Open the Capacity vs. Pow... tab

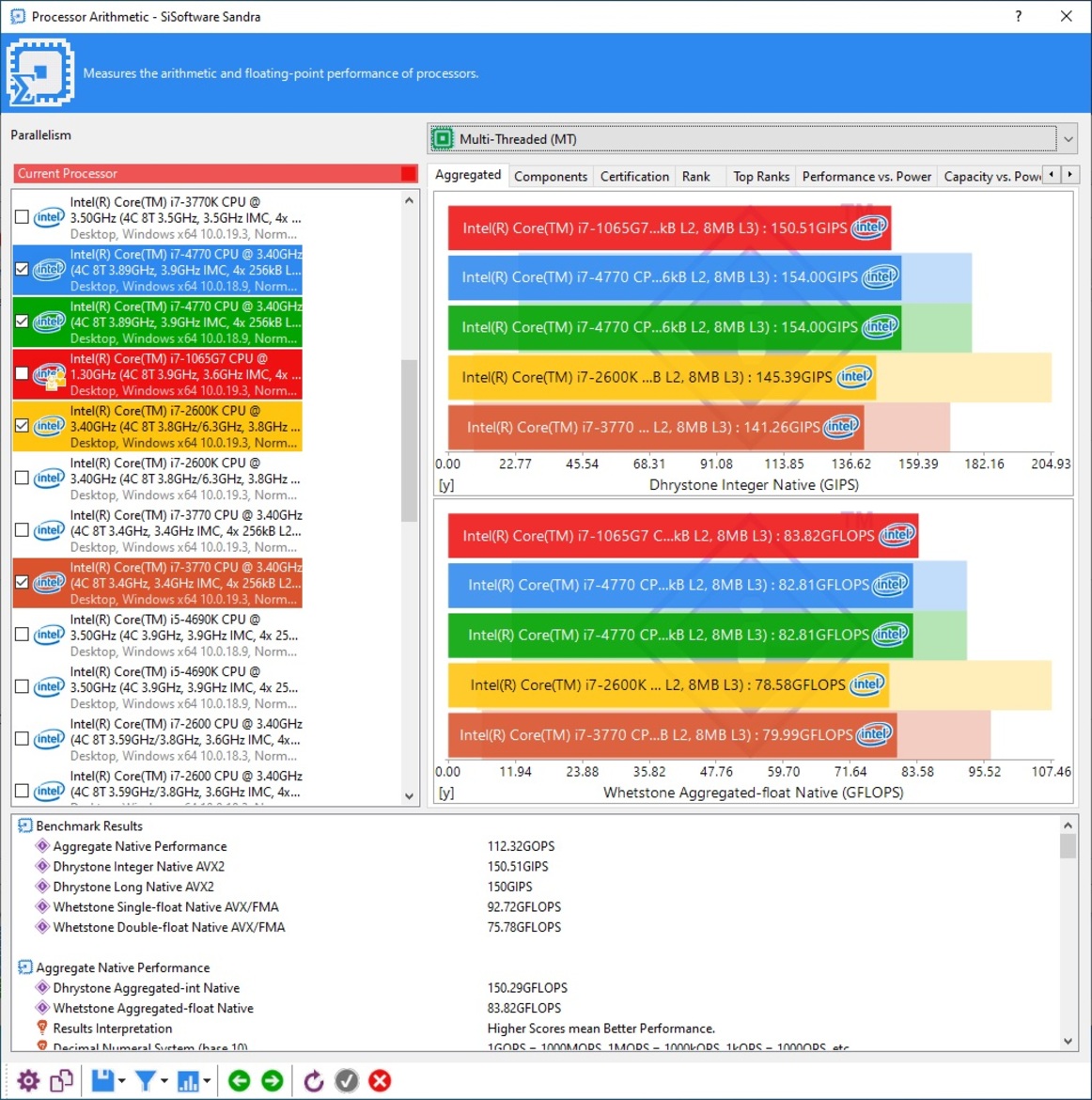click(x=991, y=176)
